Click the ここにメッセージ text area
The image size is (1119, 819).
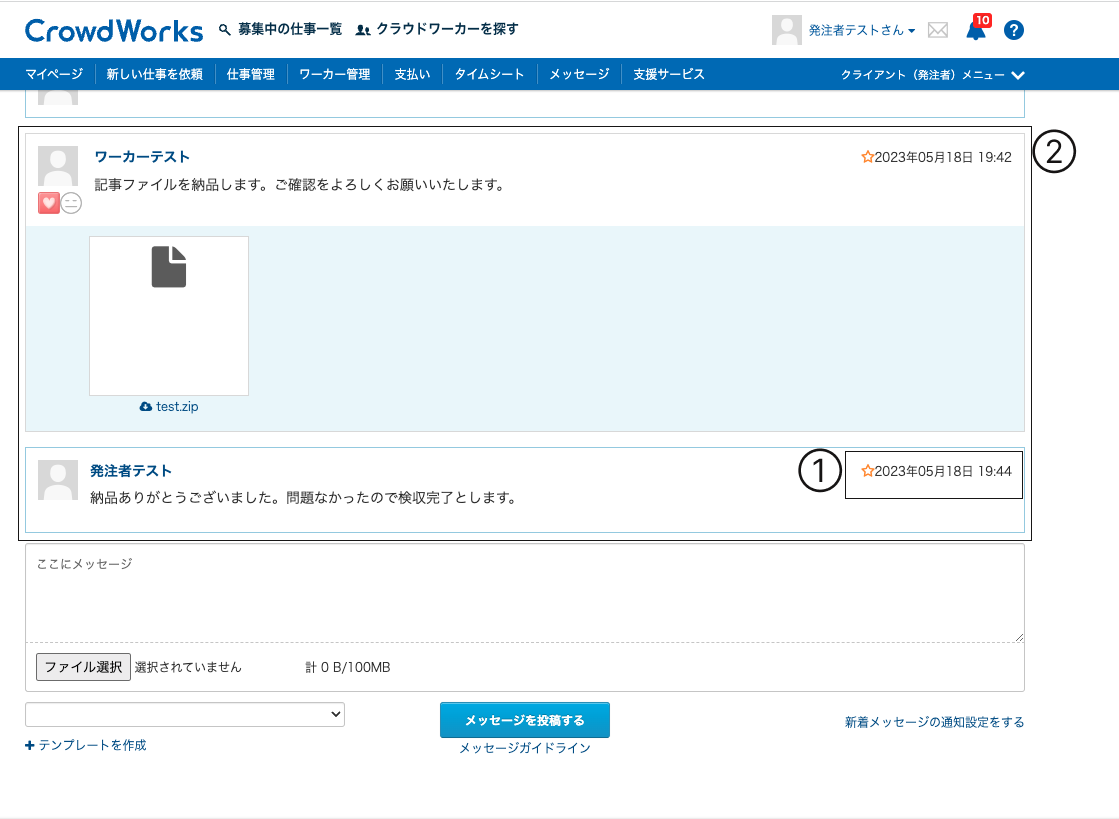tap(524, 593)
